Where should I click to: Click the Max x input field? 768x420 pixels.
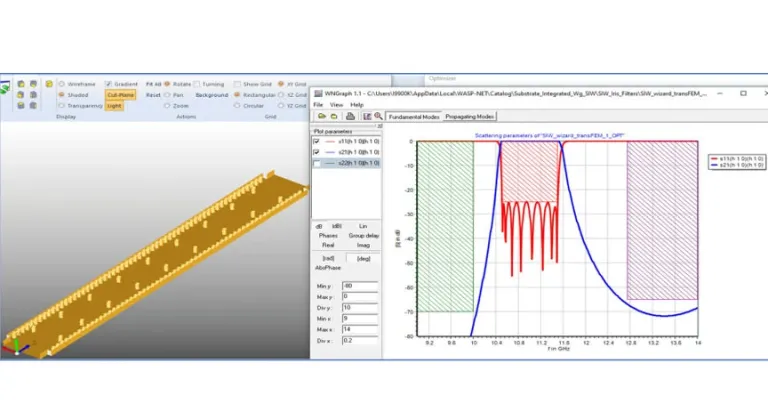tap(360, 329)
